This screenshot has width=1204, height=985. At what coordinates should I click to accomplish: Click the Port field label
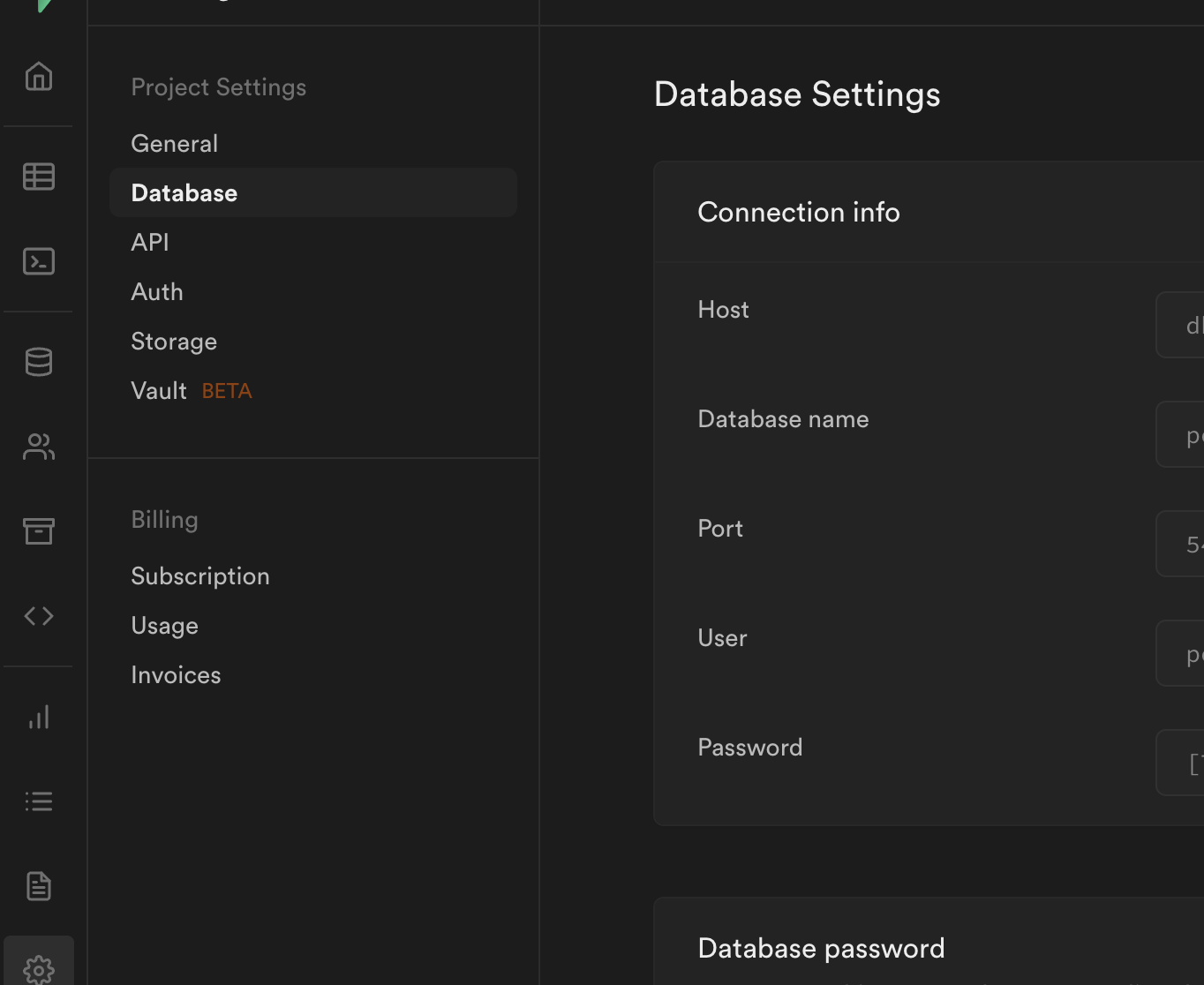(x=720, y=529)
